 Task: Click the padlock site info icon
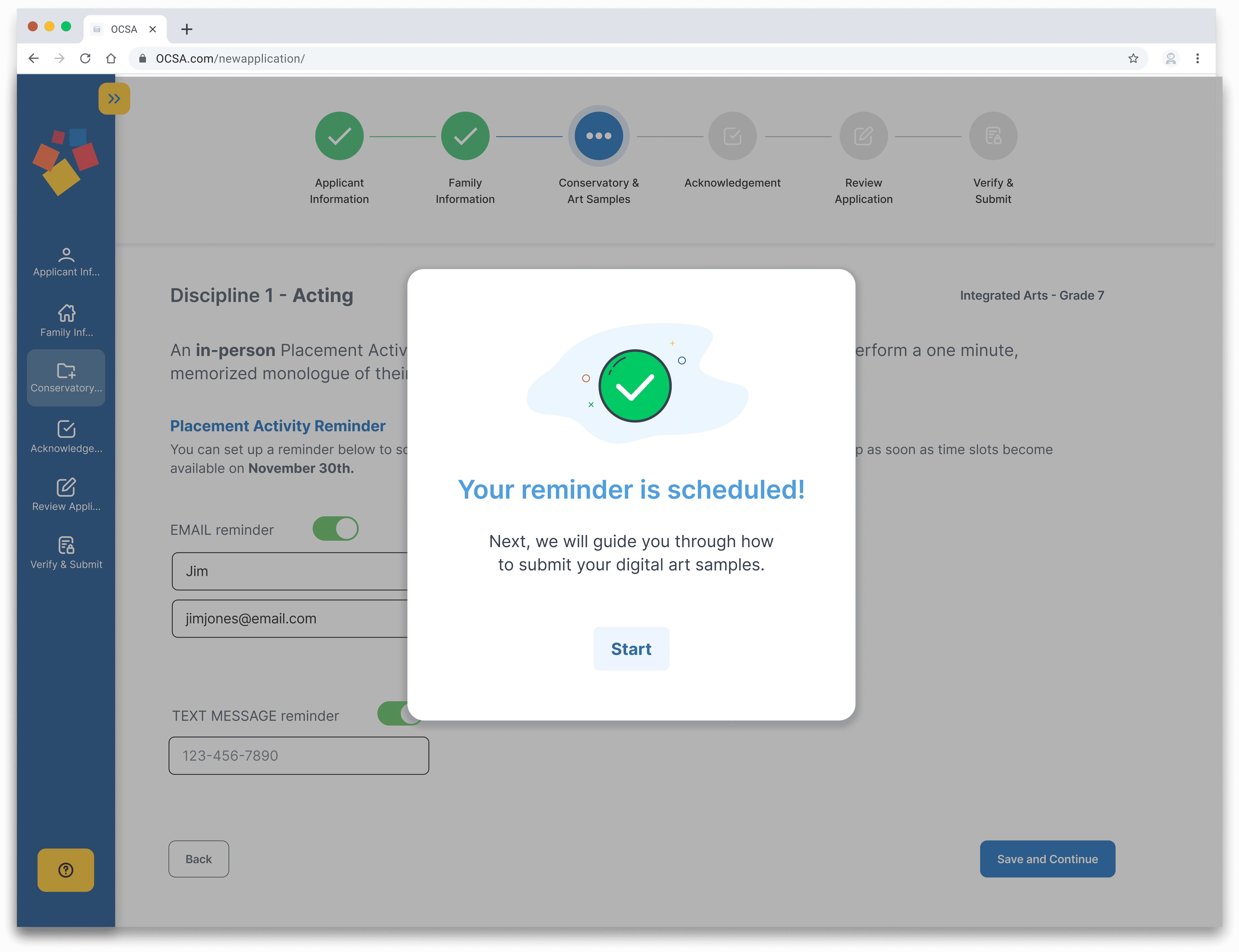(143, 58)
